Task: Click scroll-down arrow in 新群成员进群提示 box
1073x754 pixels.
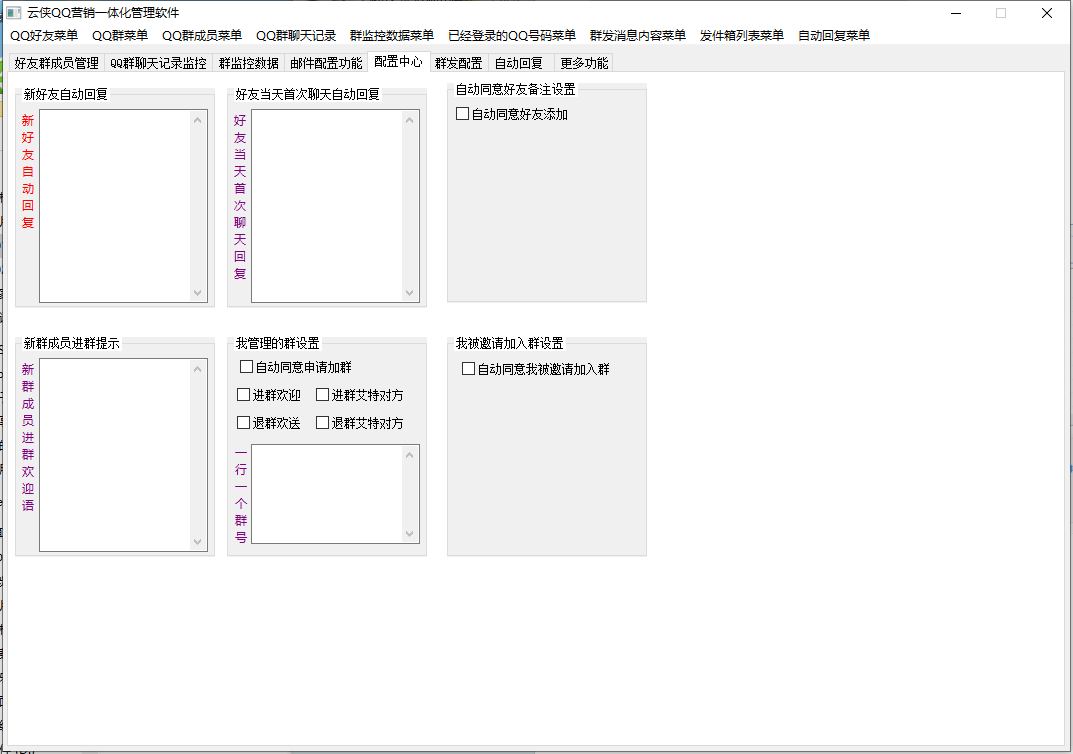Action: (198, 542)
